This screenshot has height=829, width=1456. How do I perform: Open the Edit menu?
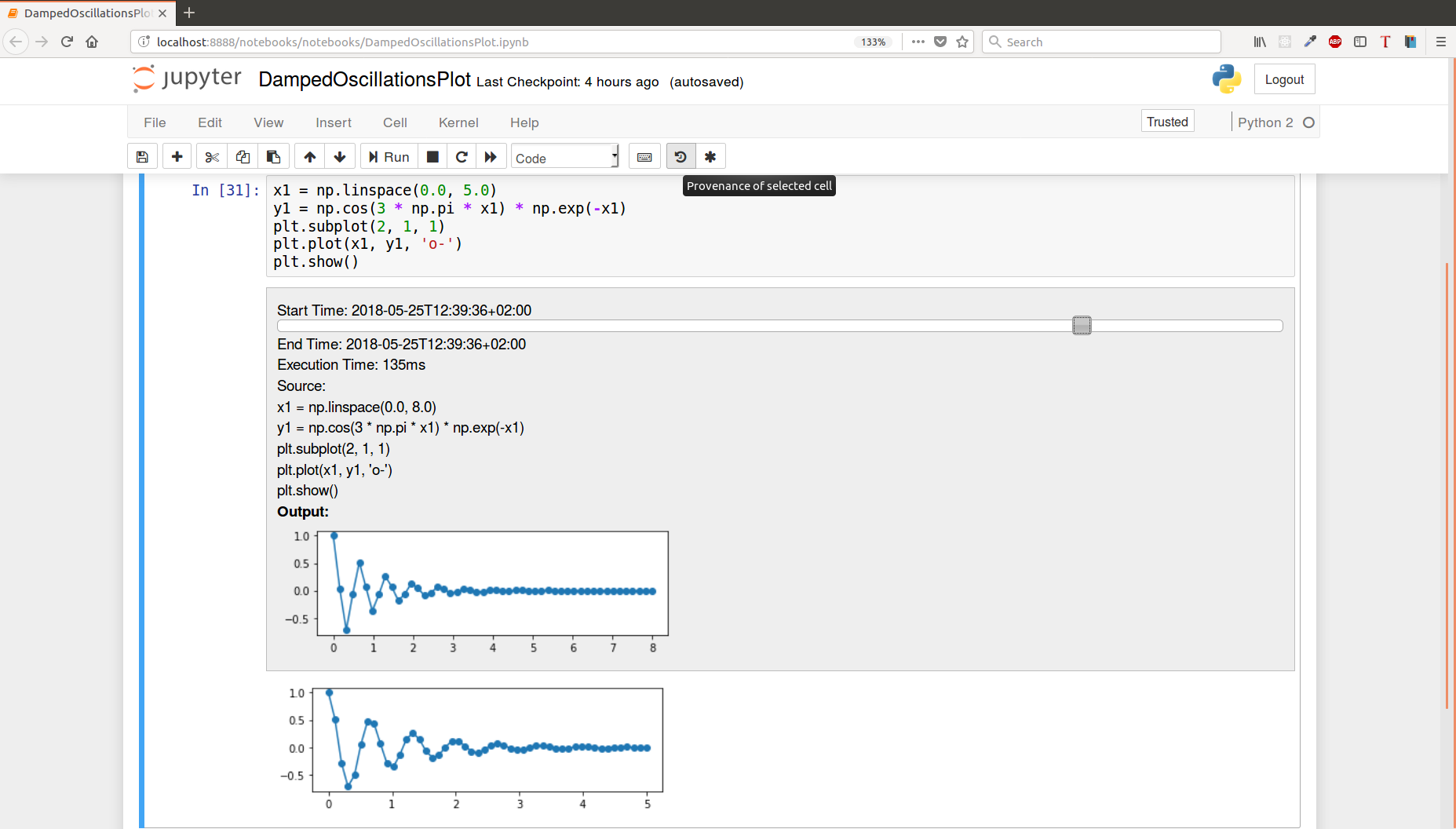(x=210, y=122)
